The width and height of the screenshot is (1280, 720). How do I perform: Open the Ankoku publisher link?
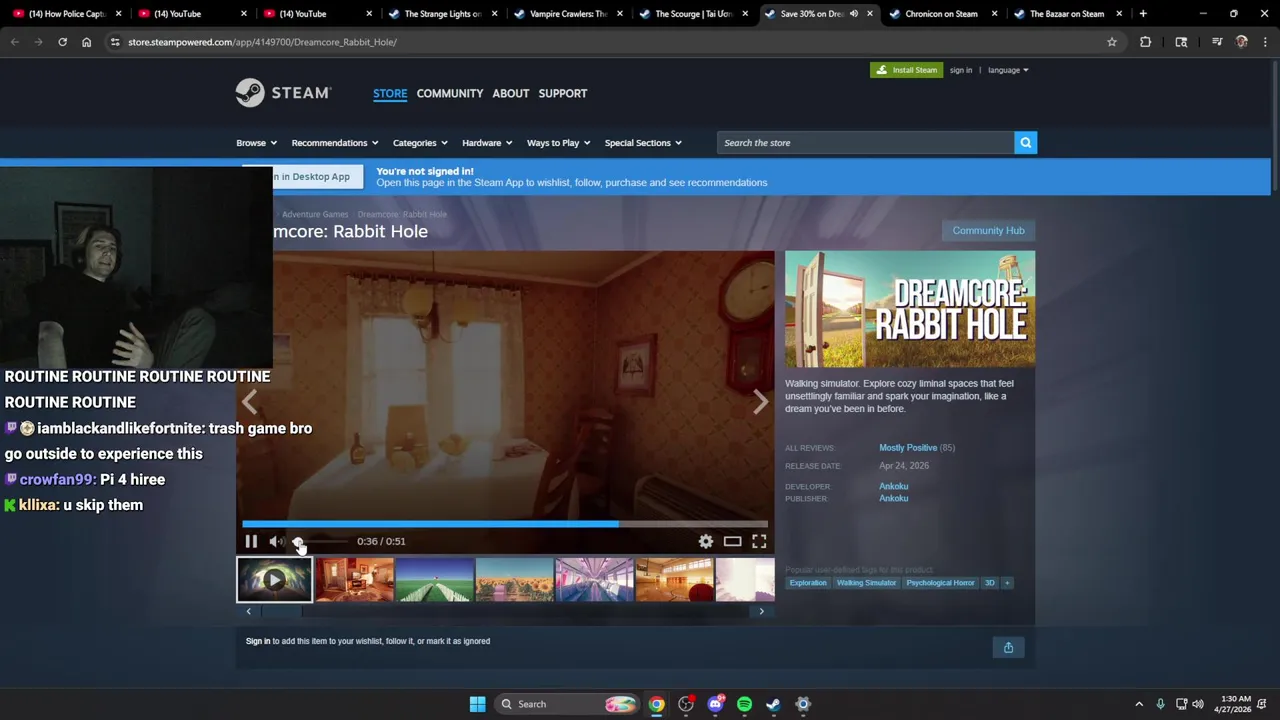pos(894,498)
